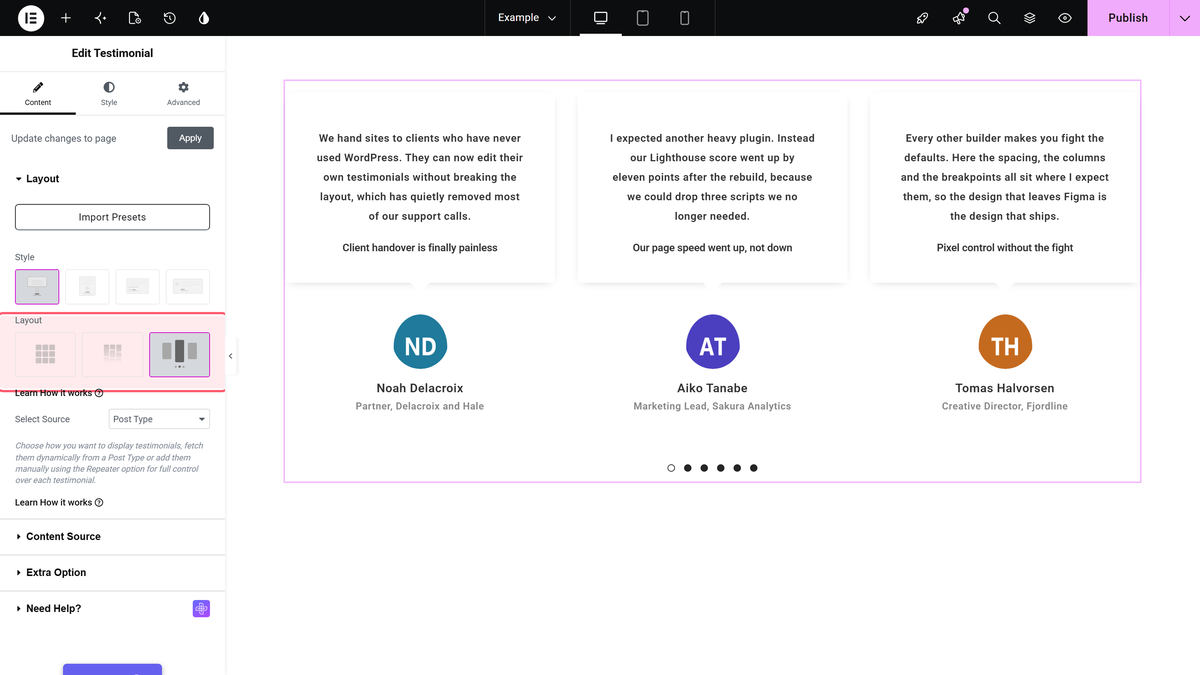
Task: Select the first testimonial Style preset
Action: click(x=37, y=287)
